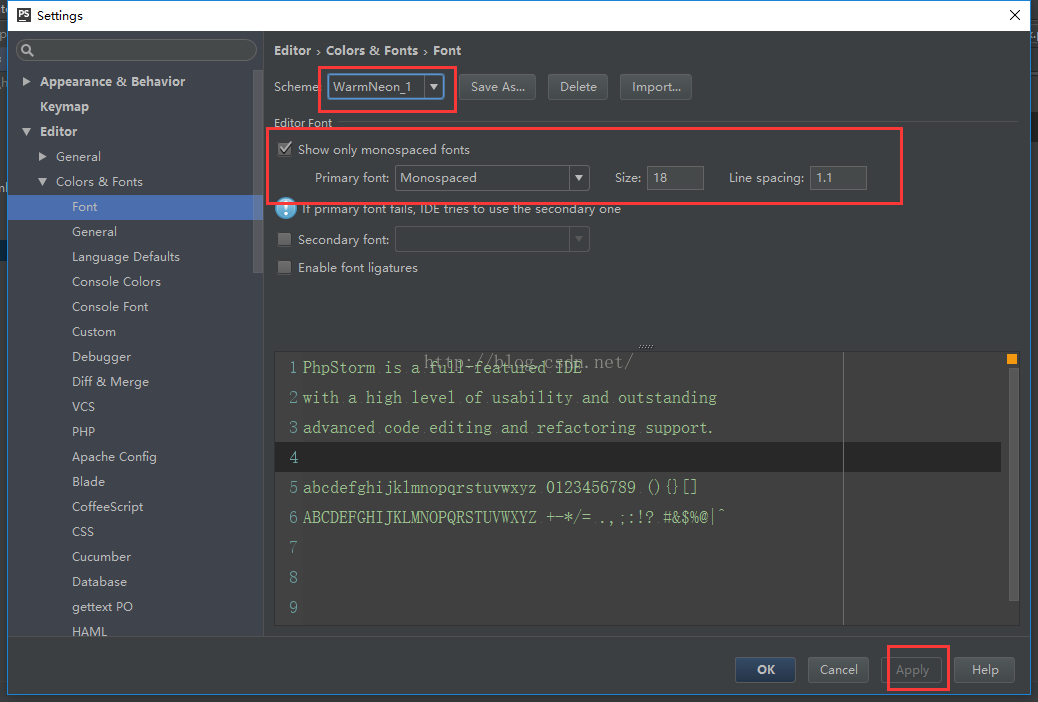Image resolution: width=1038 pixels, height=702 pixels.
Task: Open Console Colors page
Action: [x=117, y=282]
